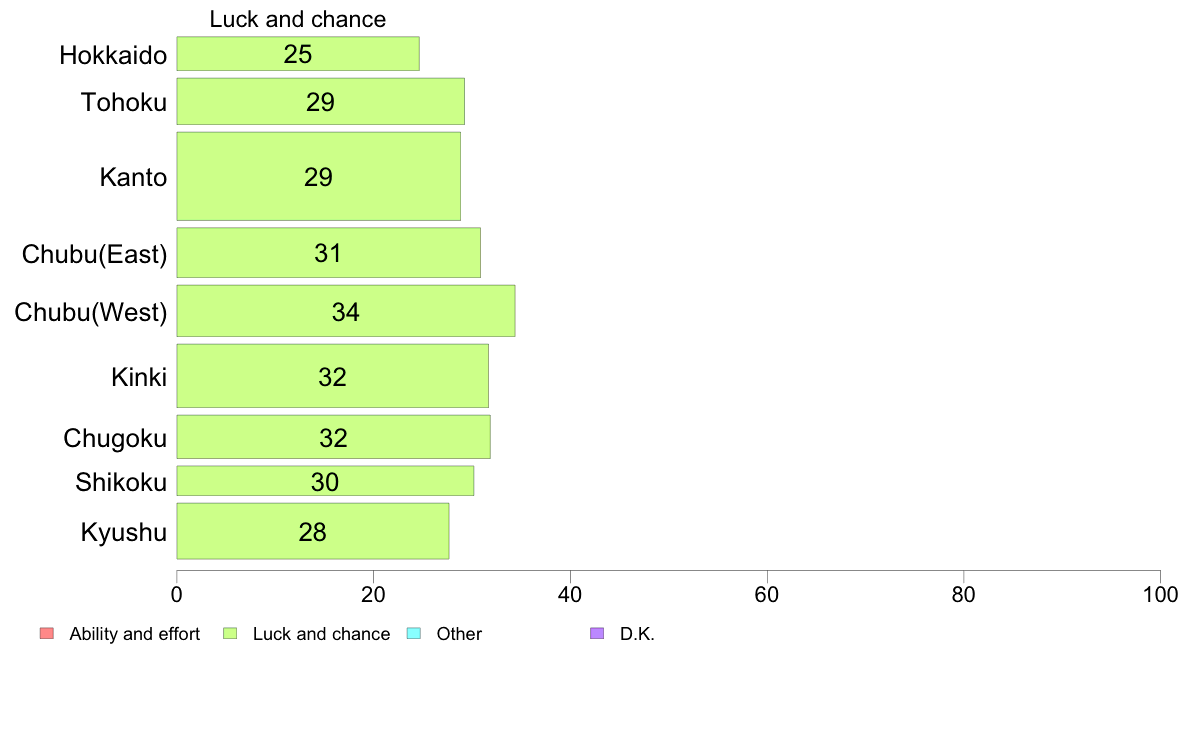
Task: Click the Luck and chance chart title
Action: click(x=298, y=19)
